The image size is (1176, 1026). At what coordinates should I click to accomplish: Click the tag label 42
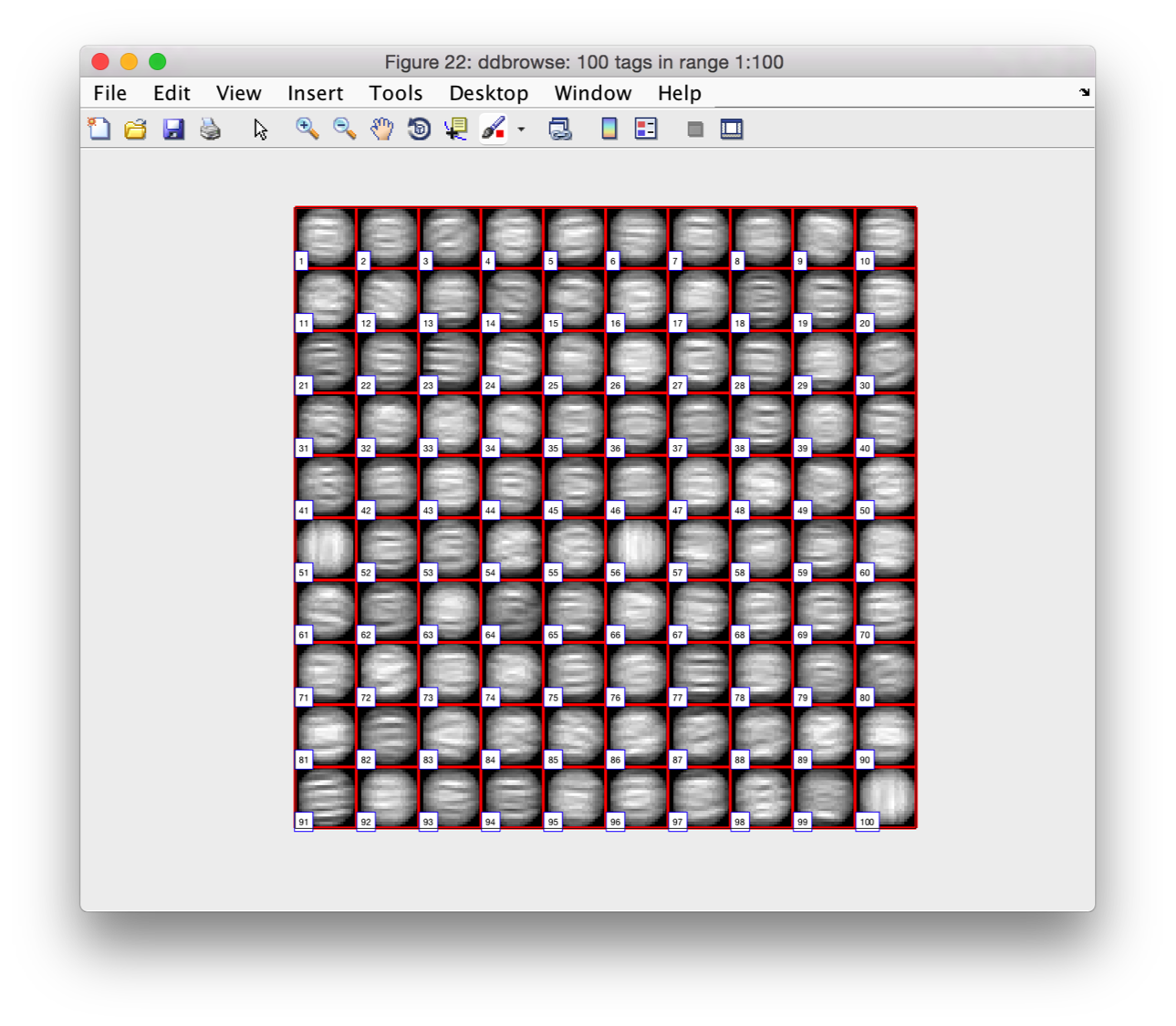click(x=366, y=511)
